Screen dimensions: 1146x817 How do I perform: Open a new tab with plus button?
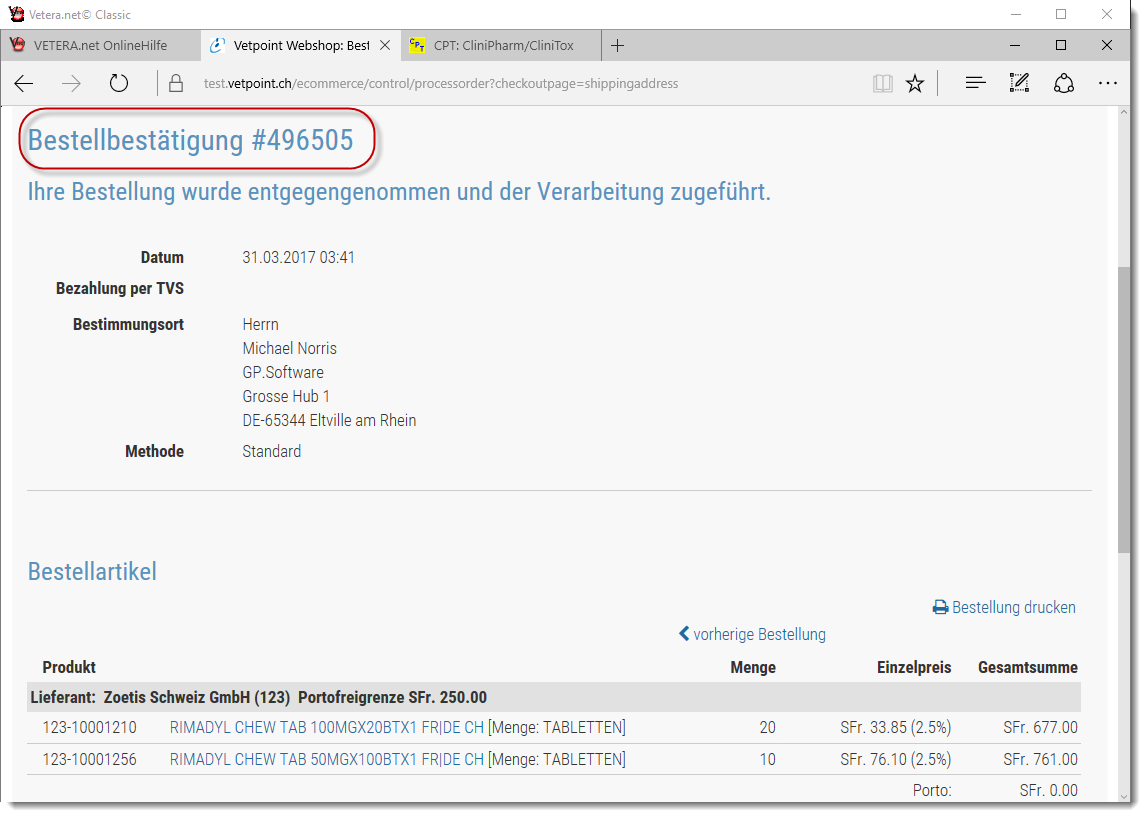[618, 45]
